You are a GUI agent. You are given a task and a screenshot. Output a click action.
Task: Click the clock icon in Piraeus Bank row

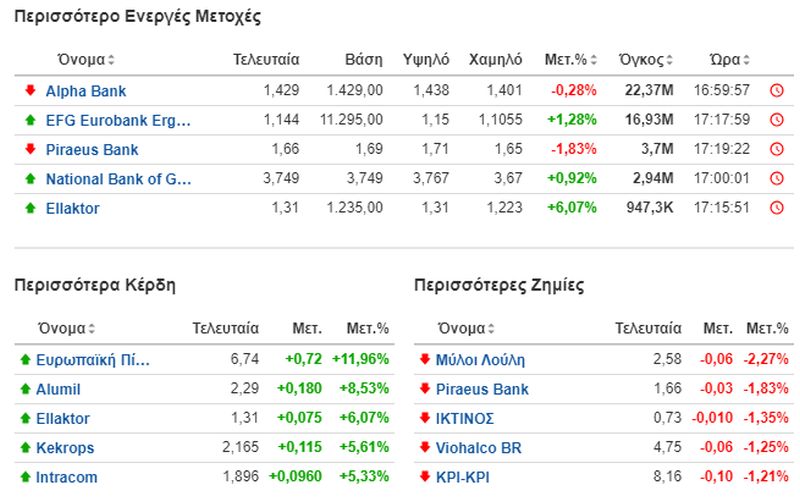coord(777,149)
